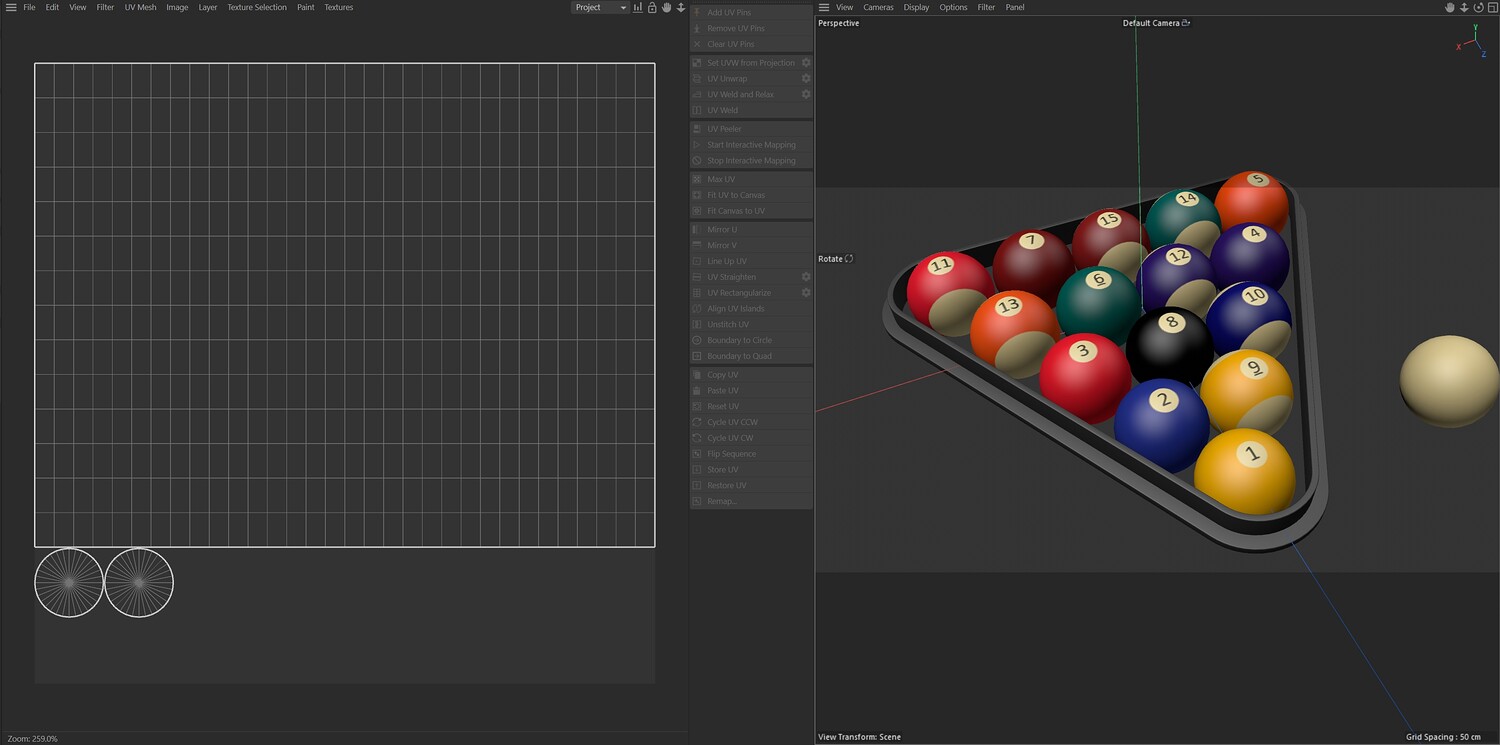Image resolution: width=1500 pixels, height=745 pixels.
Task: Open the Cameras menu in 3D viewport
Action: pyautogui.click(x=878, y=7)
